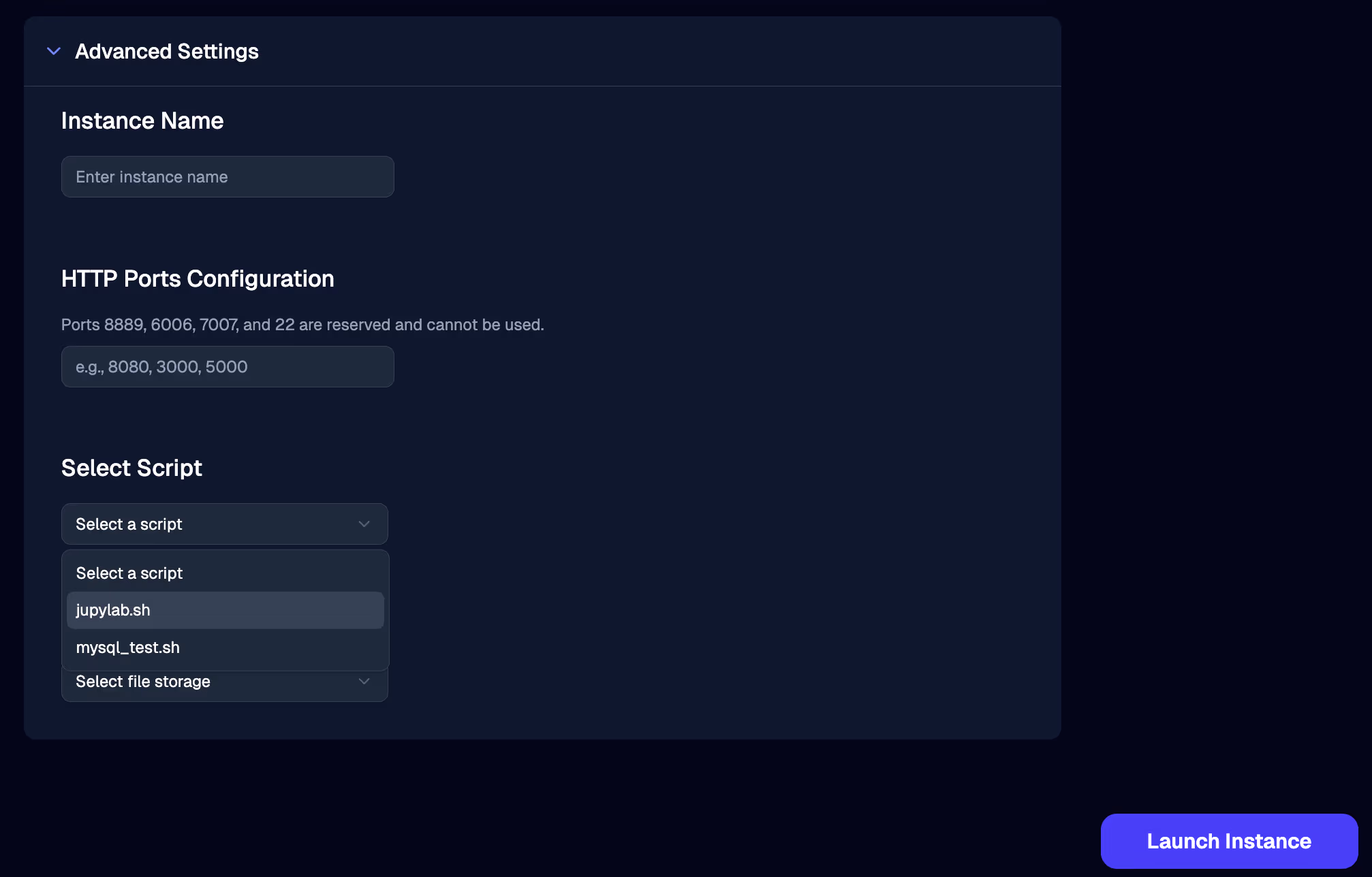Viewport: 1372px width, 877px height.
Task: Click the reserved ports notice text
Action: 302,325
